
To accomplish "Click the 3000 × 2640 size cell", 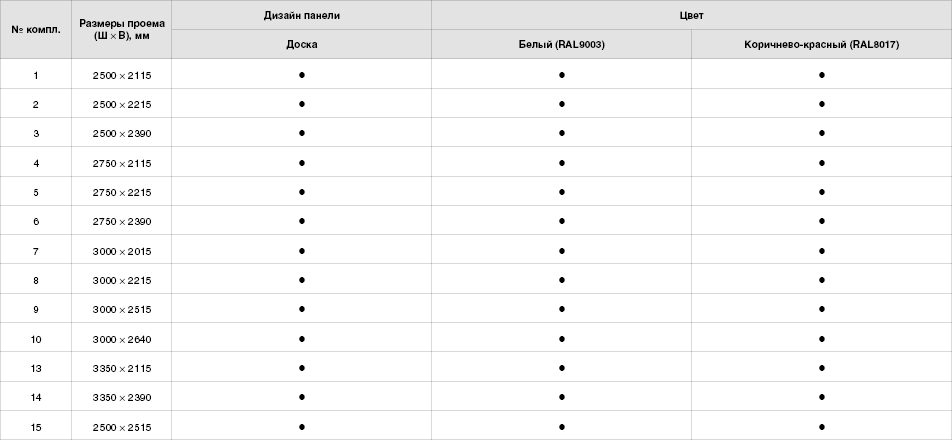I will coord(121,339).
